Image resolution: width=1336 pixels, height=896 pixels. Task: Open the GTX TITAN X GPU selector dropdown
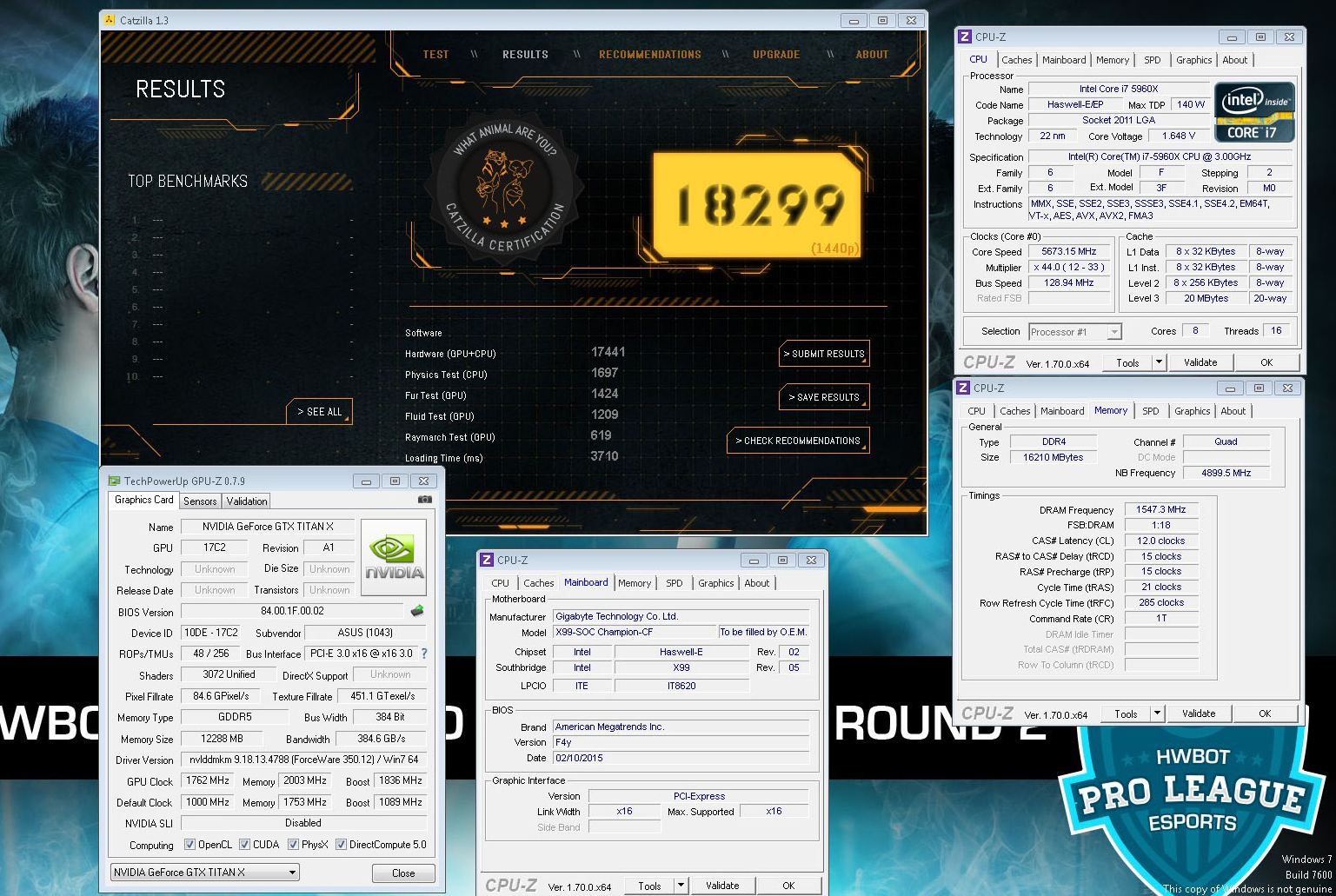(x=204, y=872)
